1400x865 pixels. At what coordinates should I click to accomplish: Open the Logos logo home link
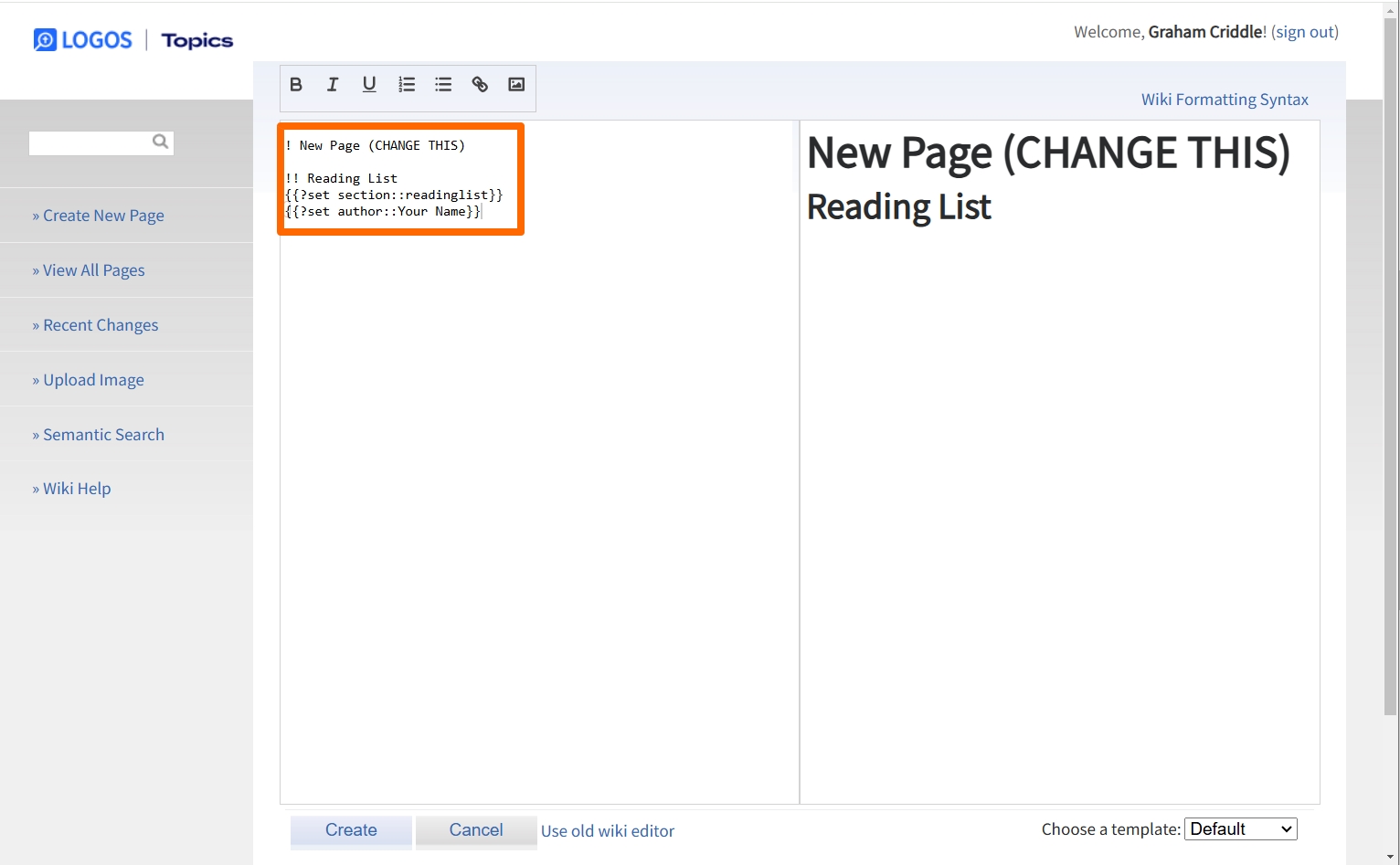[x=83, y=40]
